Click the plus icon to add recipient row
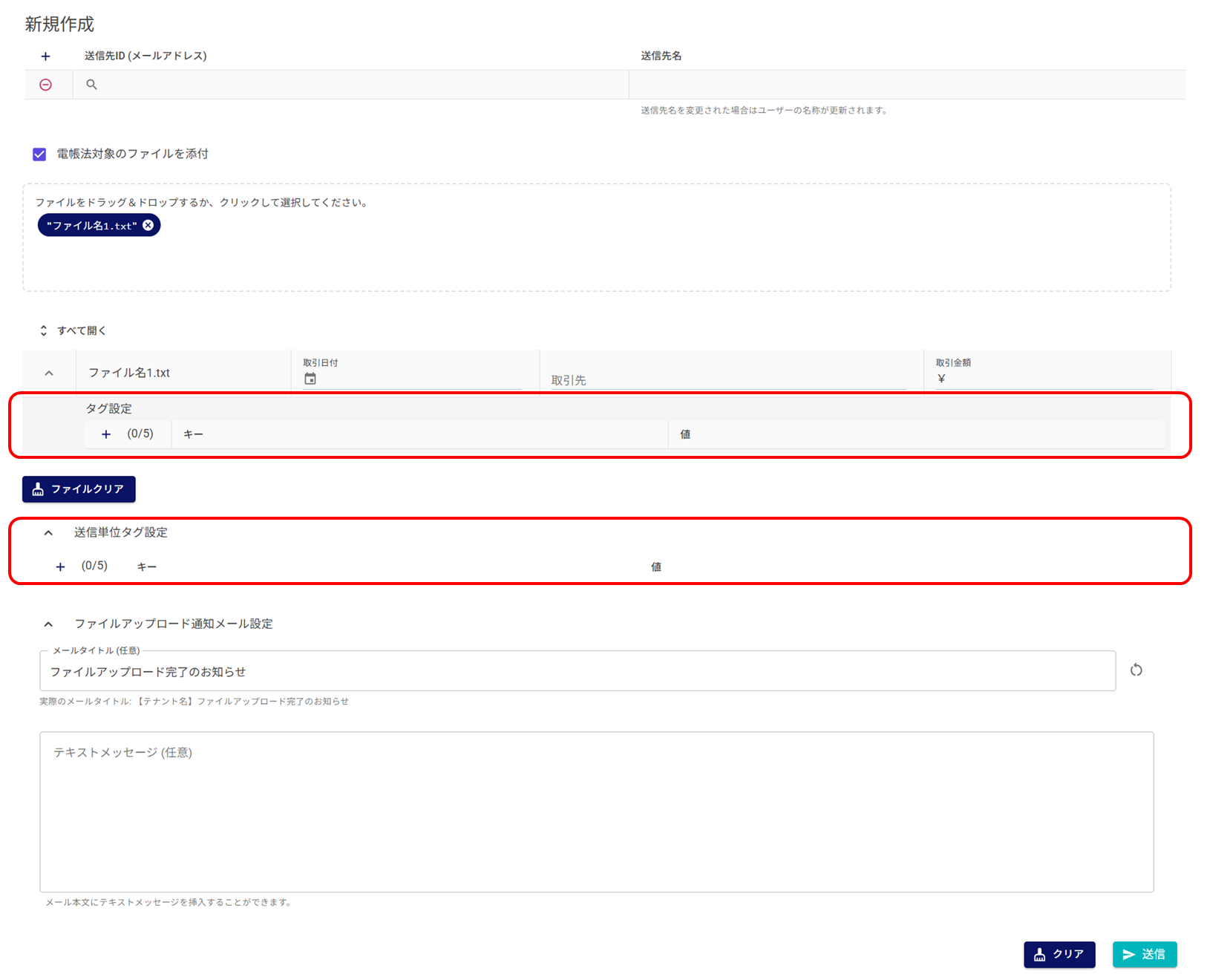Image resolution: width=1210 pixels, height=980 pixels. pyautogui.click(x=45, y=56)
